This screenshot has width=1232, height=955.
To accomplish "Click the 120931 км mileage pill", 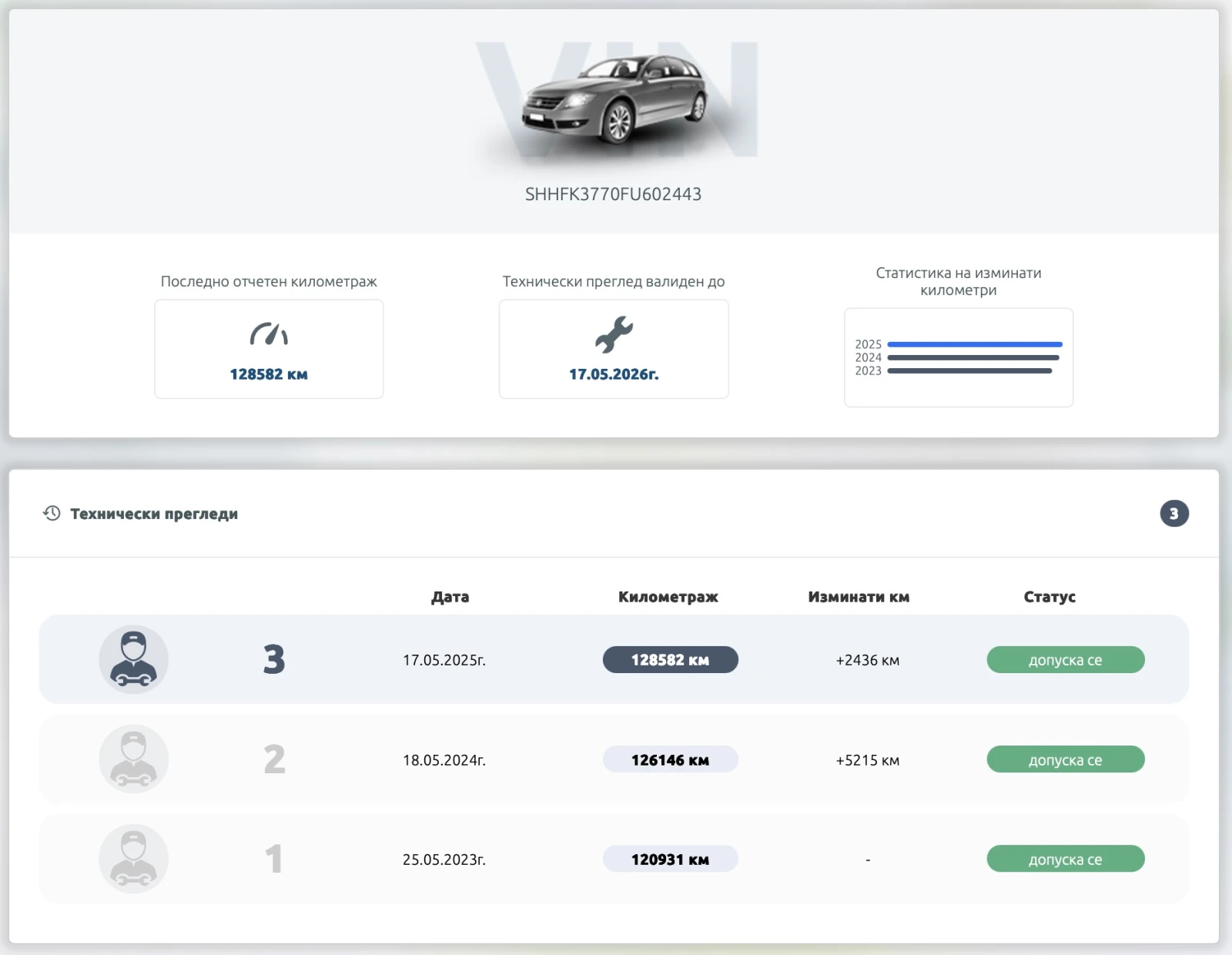I will 670,859.
